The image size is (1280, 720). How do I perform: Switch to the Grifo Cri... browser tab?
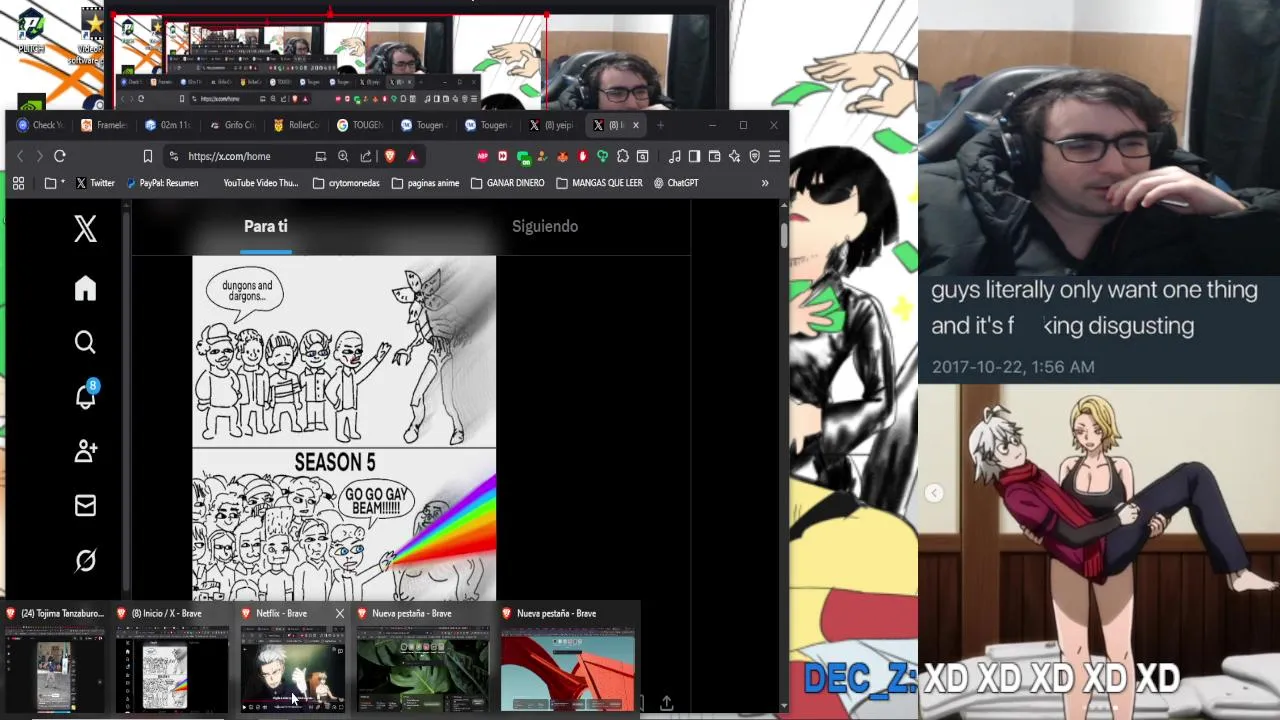click(x=232, y=125)
